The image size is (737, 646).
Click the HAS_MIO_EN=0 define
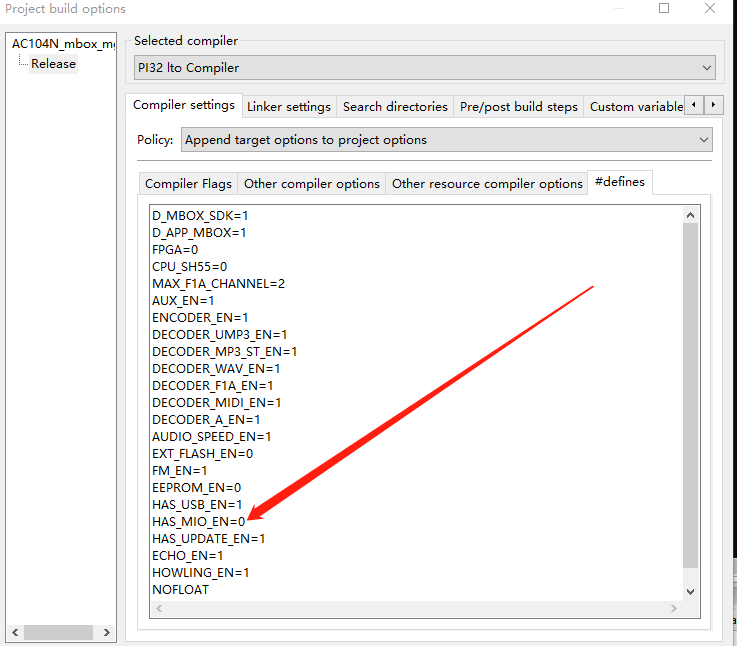[198, 522]
